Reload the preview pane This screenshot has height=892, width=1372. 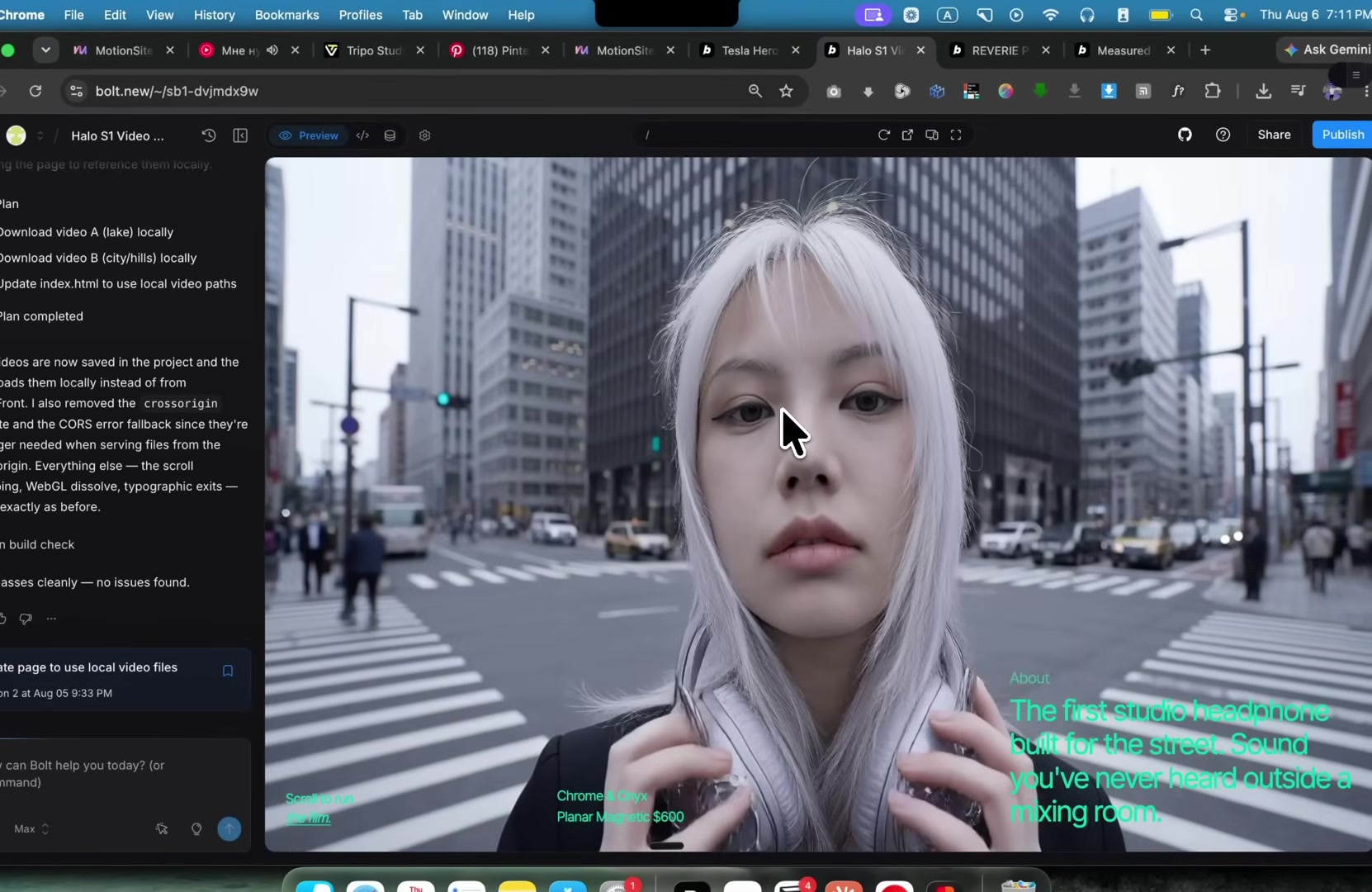(883, 135)
